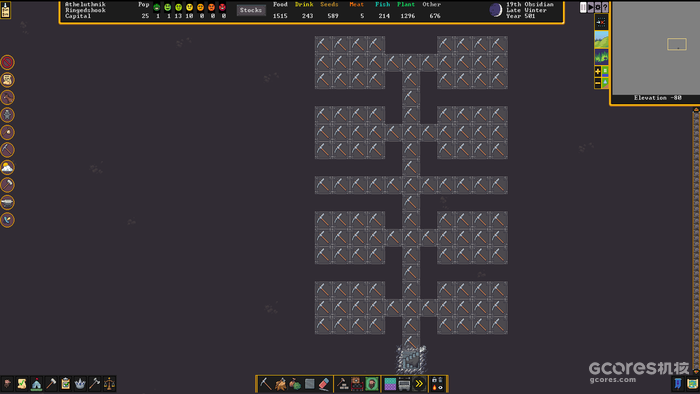Open the Build construction menu
700x394 pixels.
342,384
